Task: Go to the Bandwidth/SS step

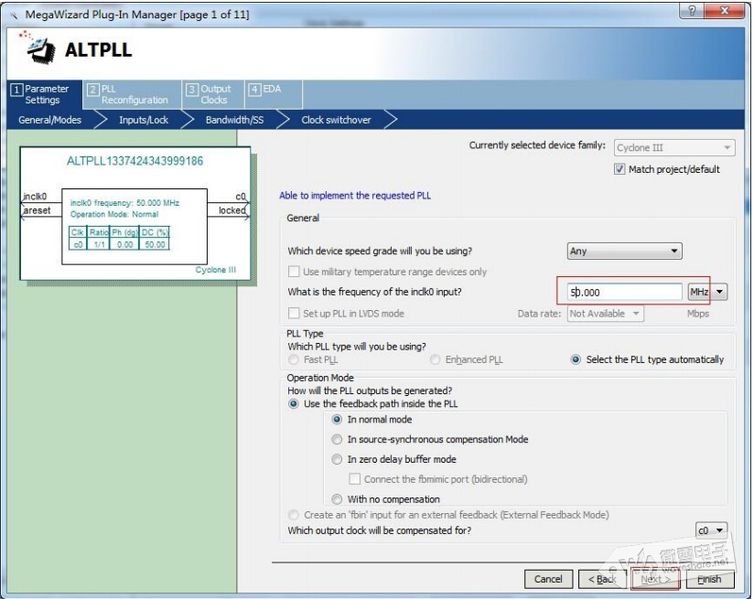Action: pos(234,120)
